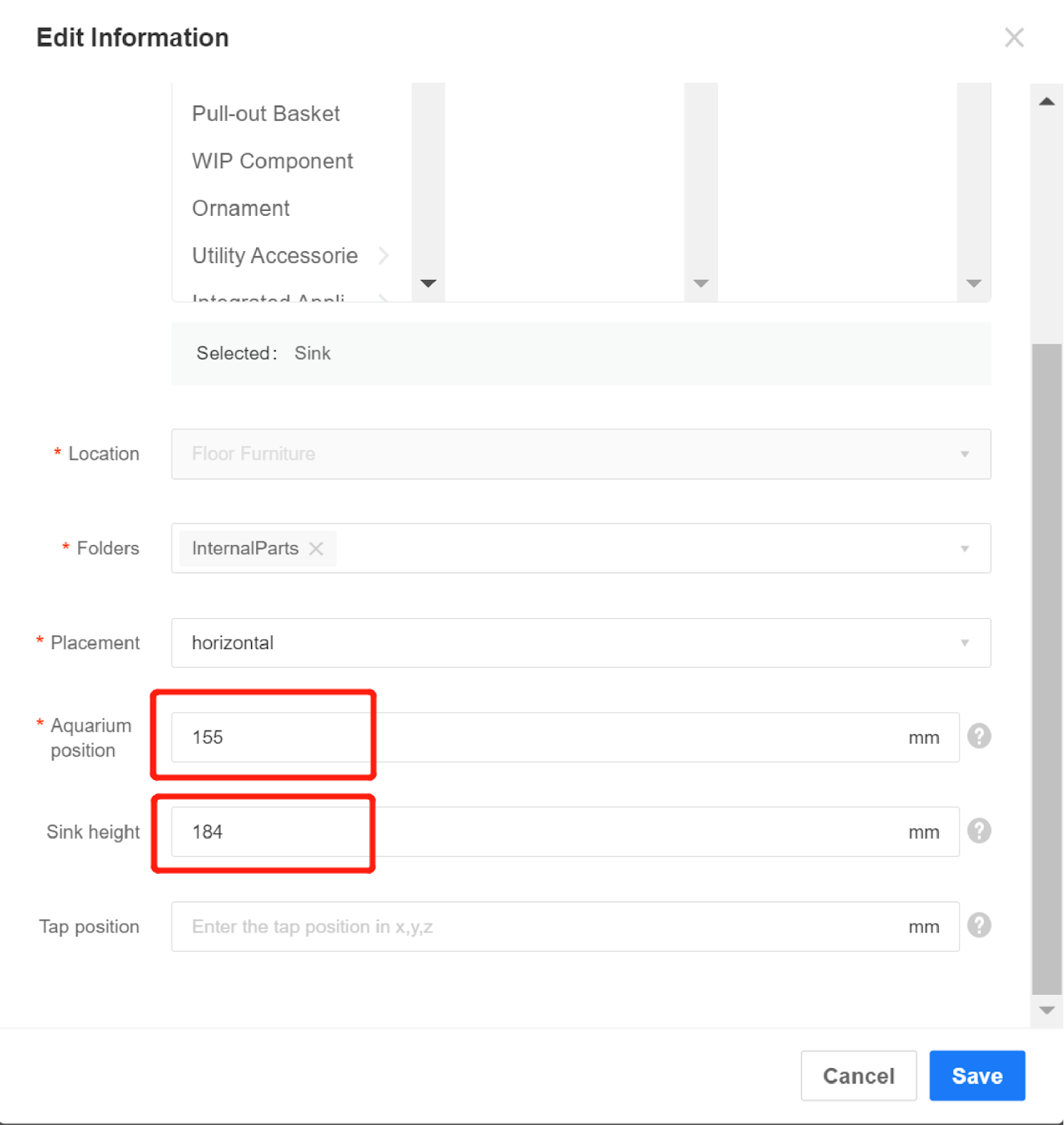Open the Folders dropdown arrow
The image size is (1064, 1125).
(x=965, y=548)
